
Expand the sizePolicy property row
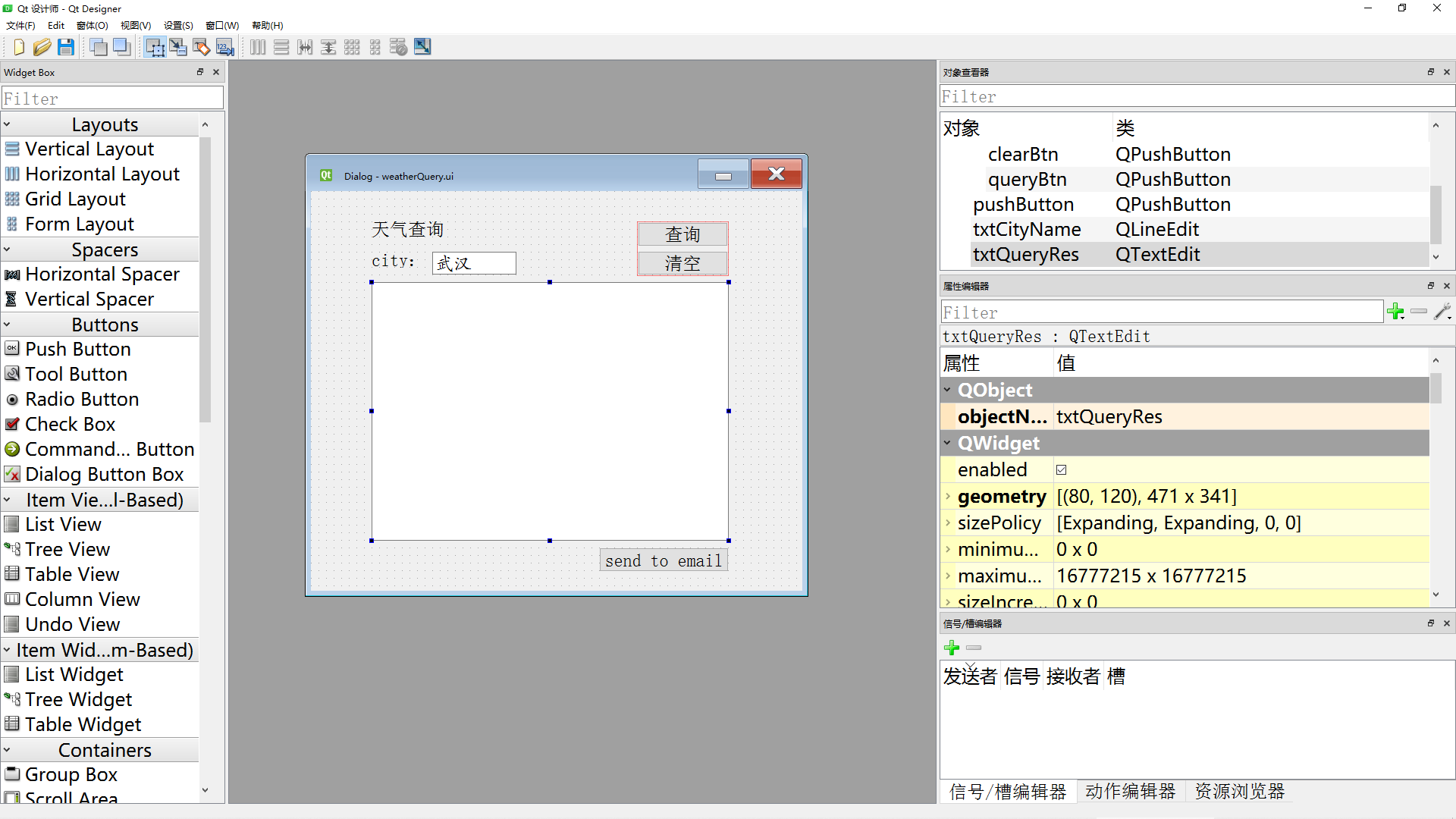(x=948, y=523)
